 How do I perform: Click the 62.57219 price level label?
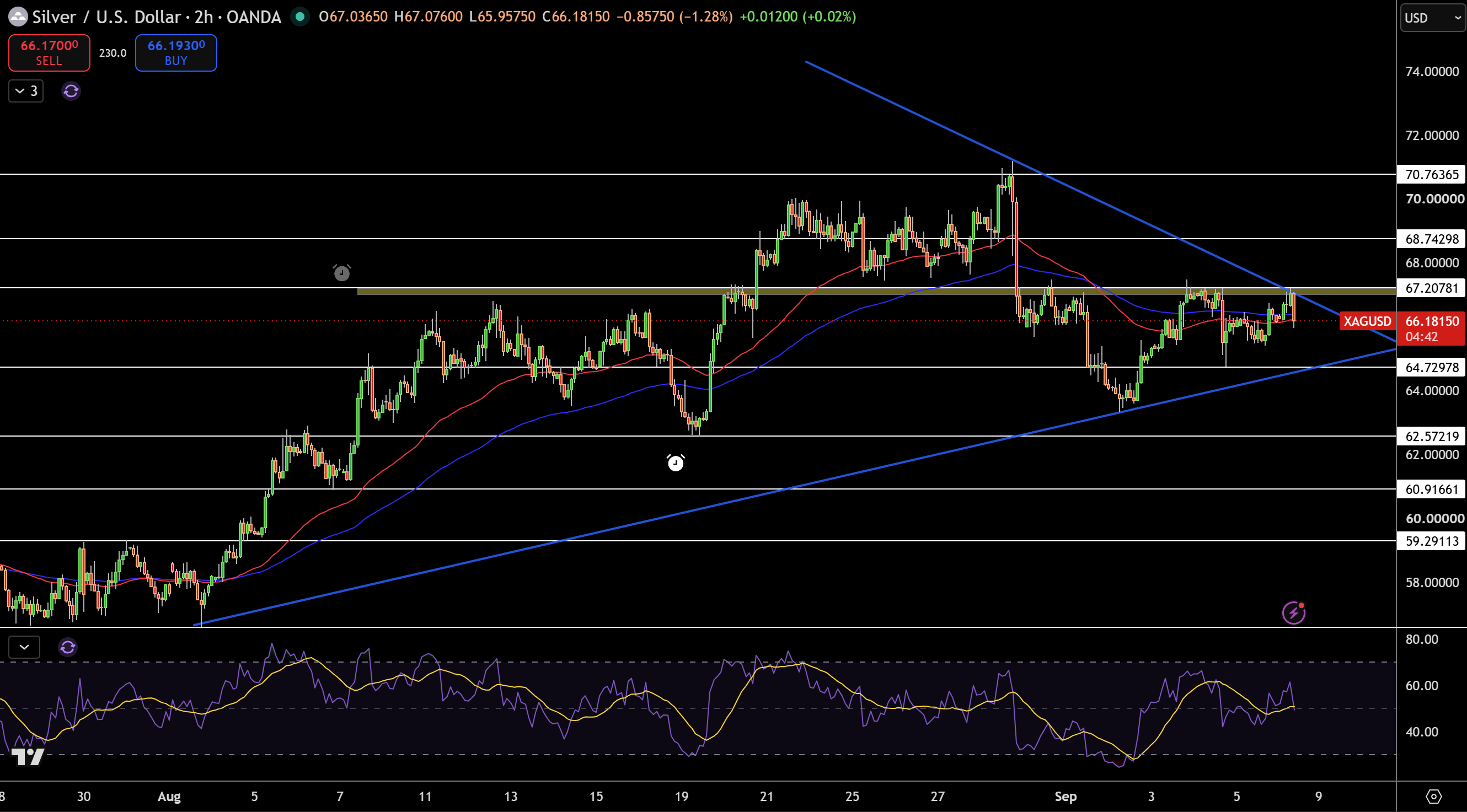pyautogui.click(x=1431, y=436)
